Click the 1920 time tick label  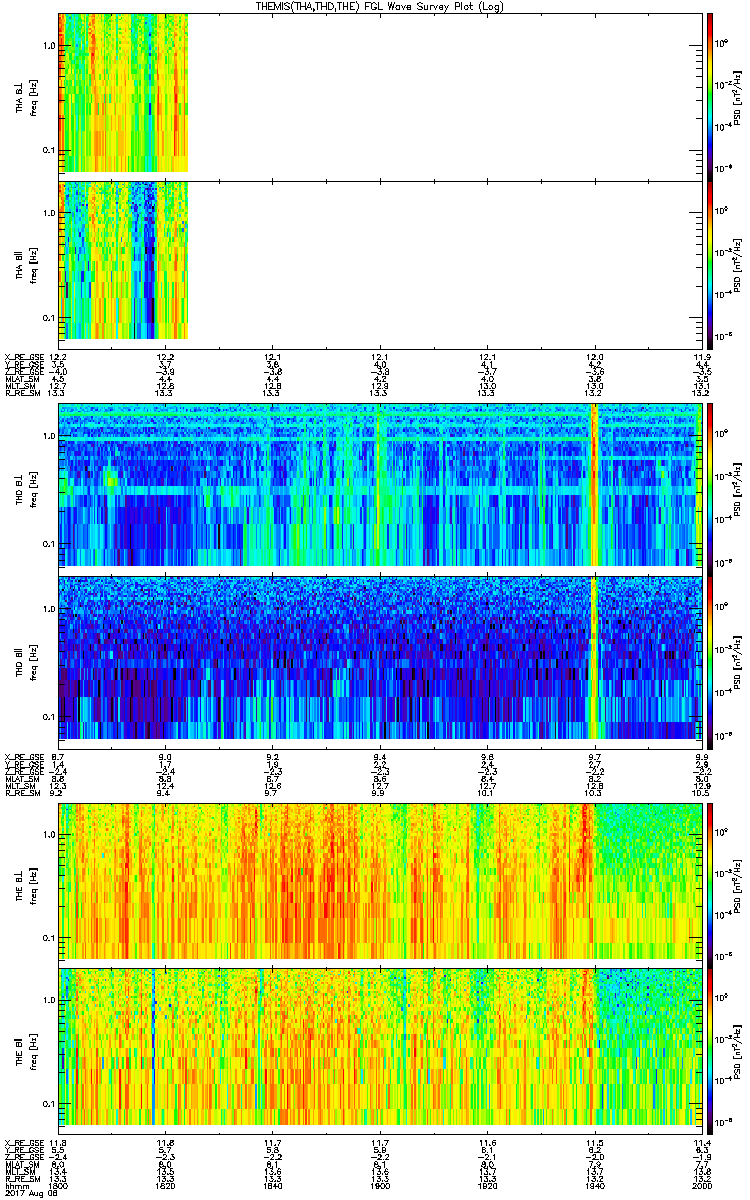click(x=487, y=1186)
